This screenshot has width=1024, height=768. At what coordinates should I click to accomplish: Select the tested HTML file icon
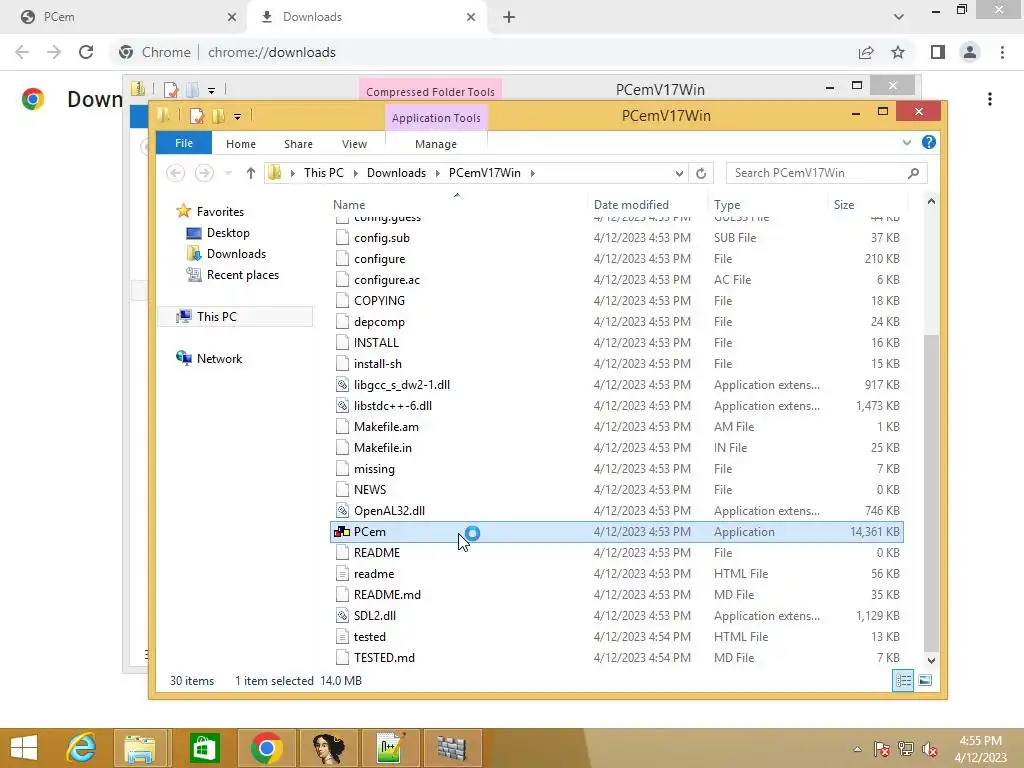(342, 636)
